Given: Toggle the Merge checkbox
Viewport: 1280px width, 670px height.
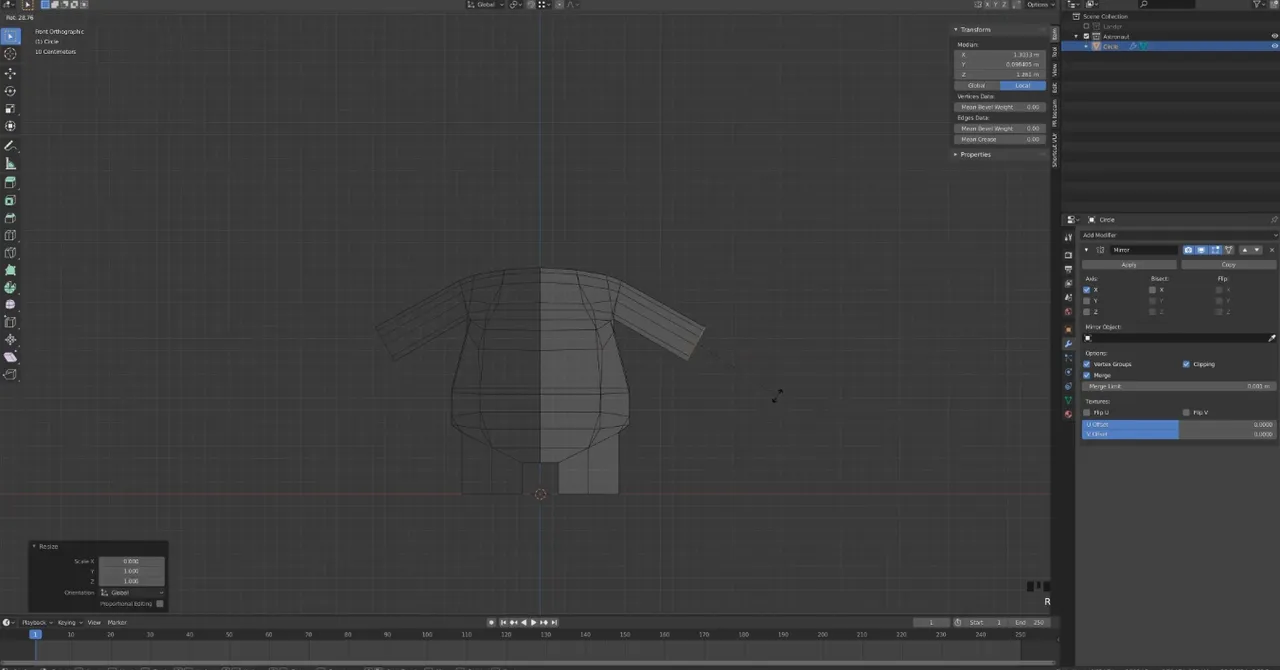Looking at the screenshot, I should (x=1087, y=375).
